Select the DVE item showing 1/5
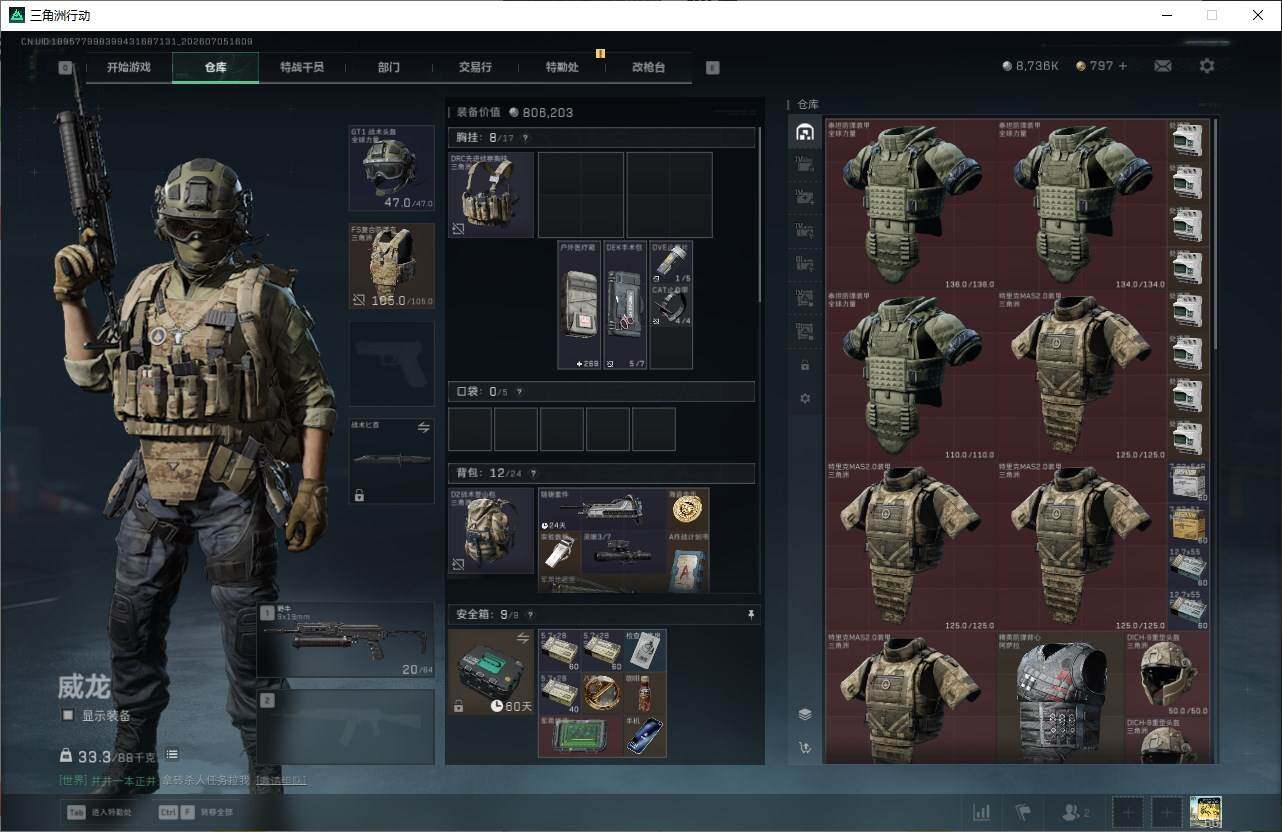Viewport: 1282px width, 832px height. pos(671,262)
